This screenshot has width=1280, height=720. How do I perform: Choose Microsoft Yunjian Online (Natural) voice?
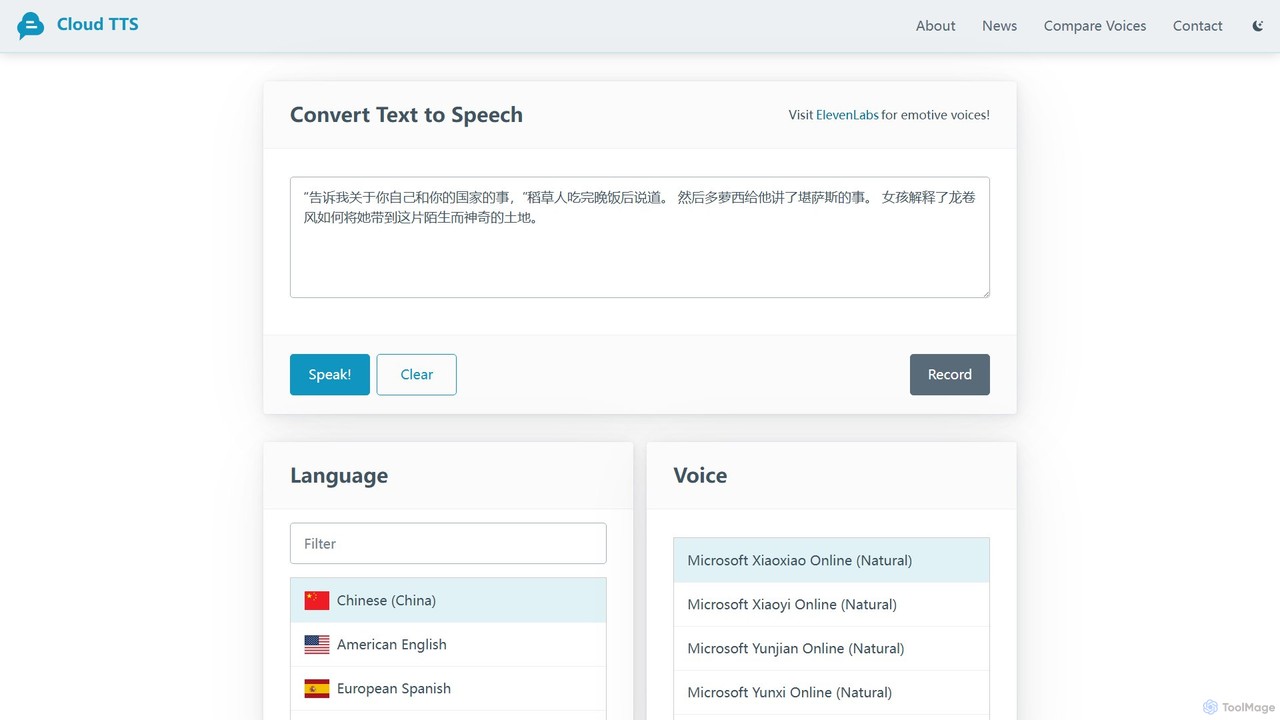831,648
